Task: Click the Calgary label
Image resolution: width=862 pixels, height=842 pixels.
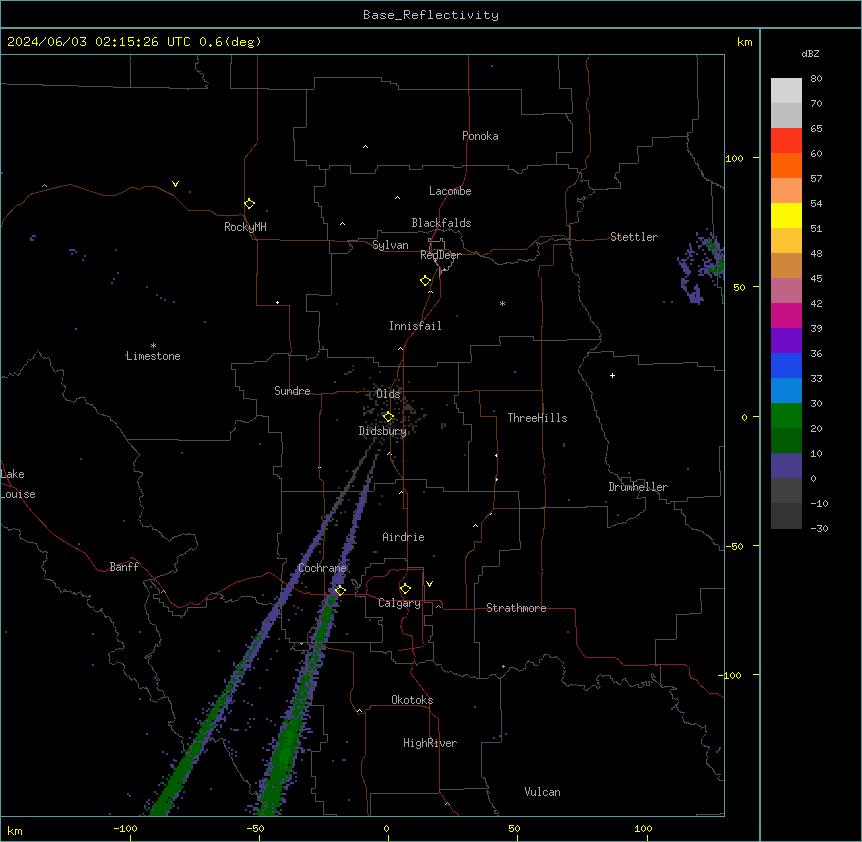Action: [399, 603]
